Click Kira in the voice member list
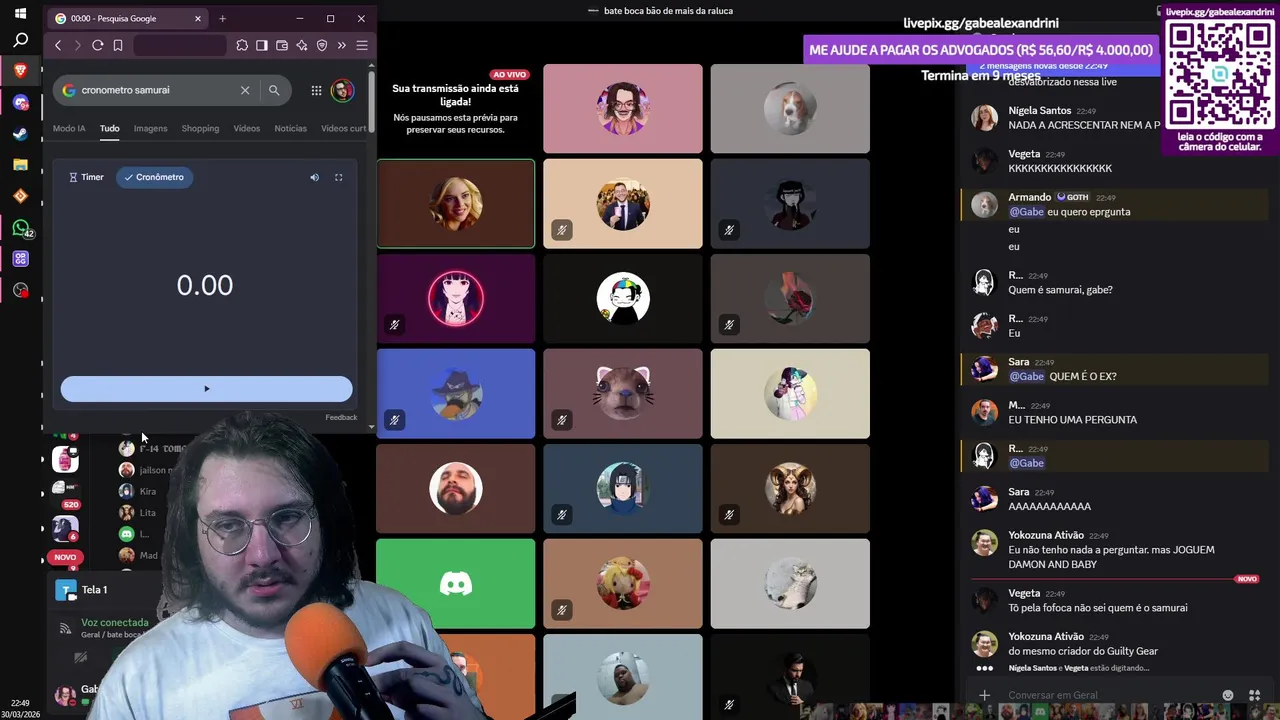 148,491
